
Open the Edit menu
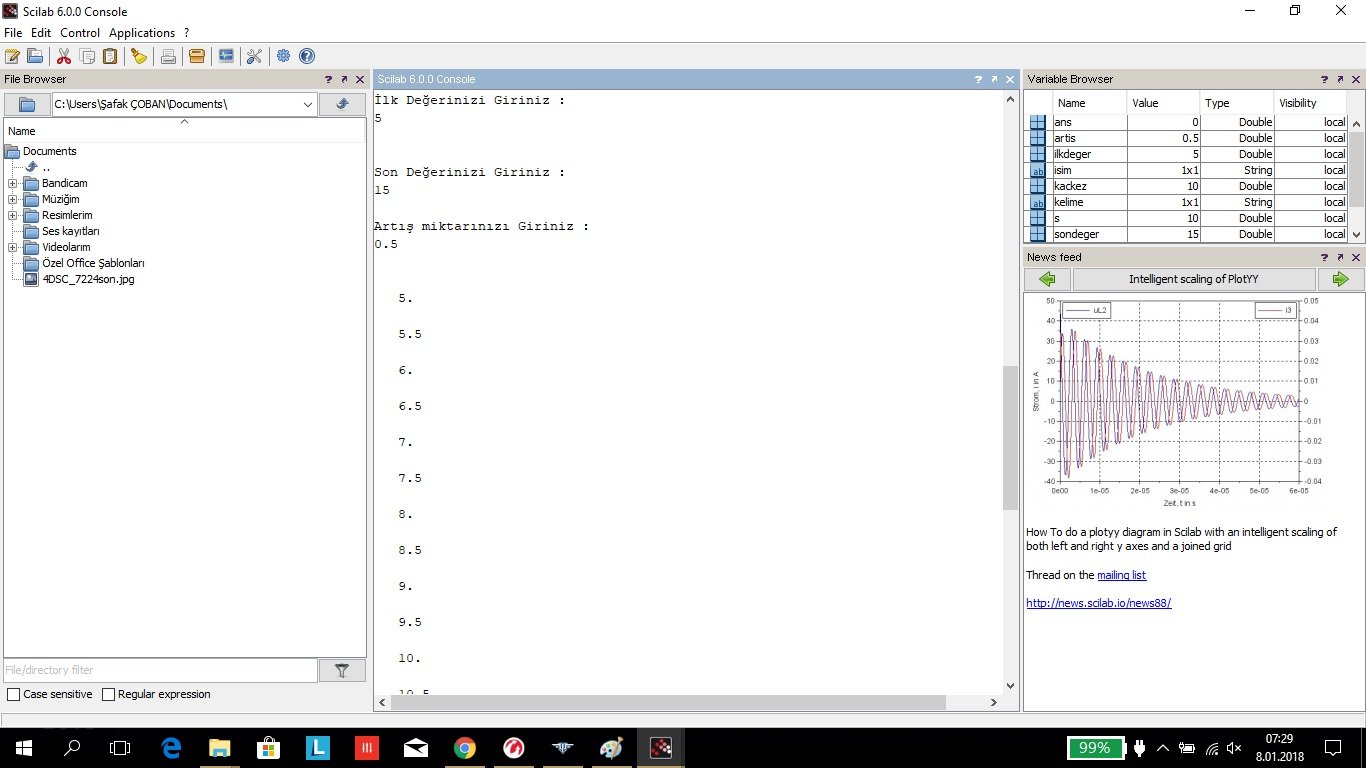point(41,33)
